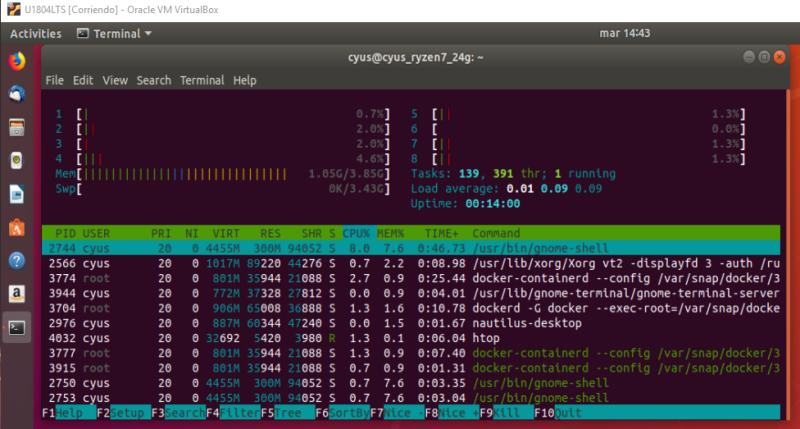Click F3 Search in htop footer
The width and height of the screenshot is (800, 429).
179,413
